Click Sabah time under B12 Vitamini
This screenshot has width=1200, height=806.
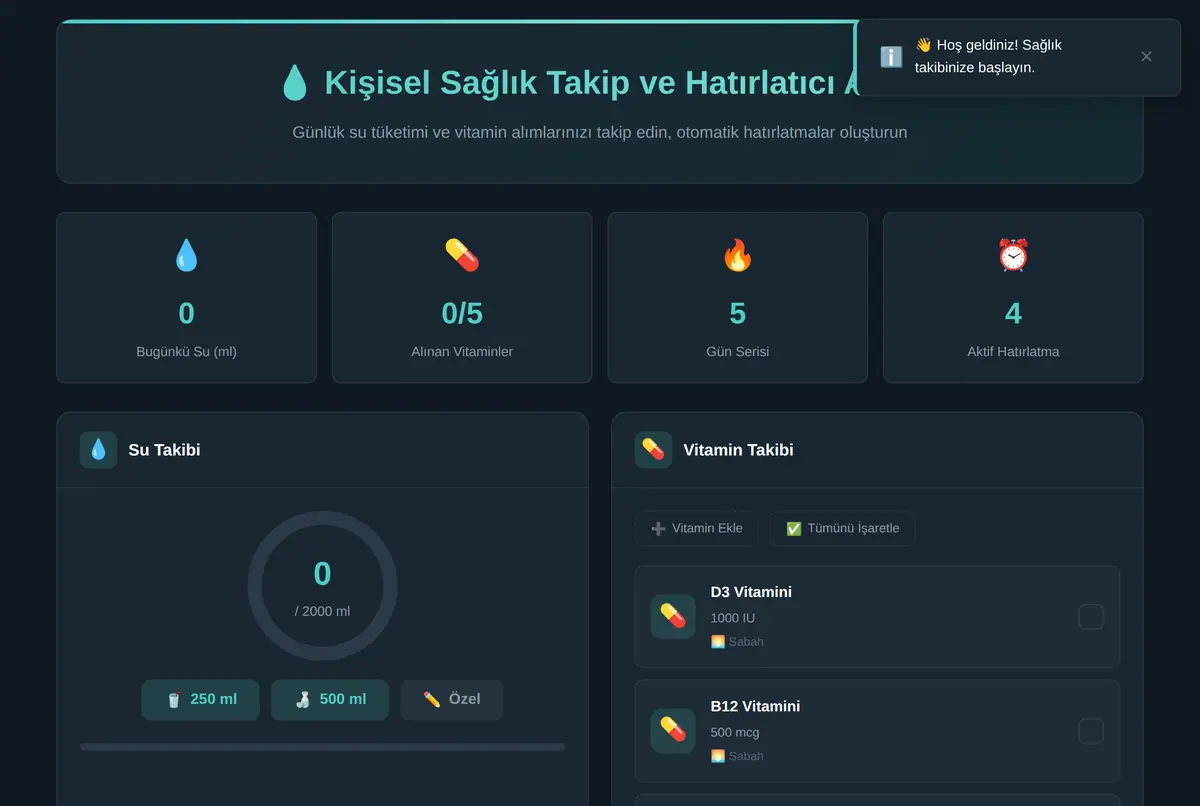coord(737,756)
